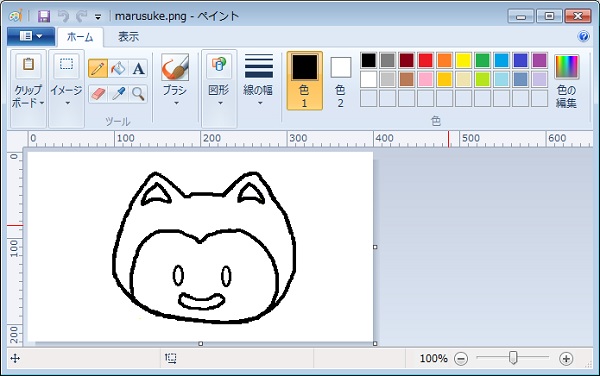Select the Fill with color bucket tool

pos(118,68)
